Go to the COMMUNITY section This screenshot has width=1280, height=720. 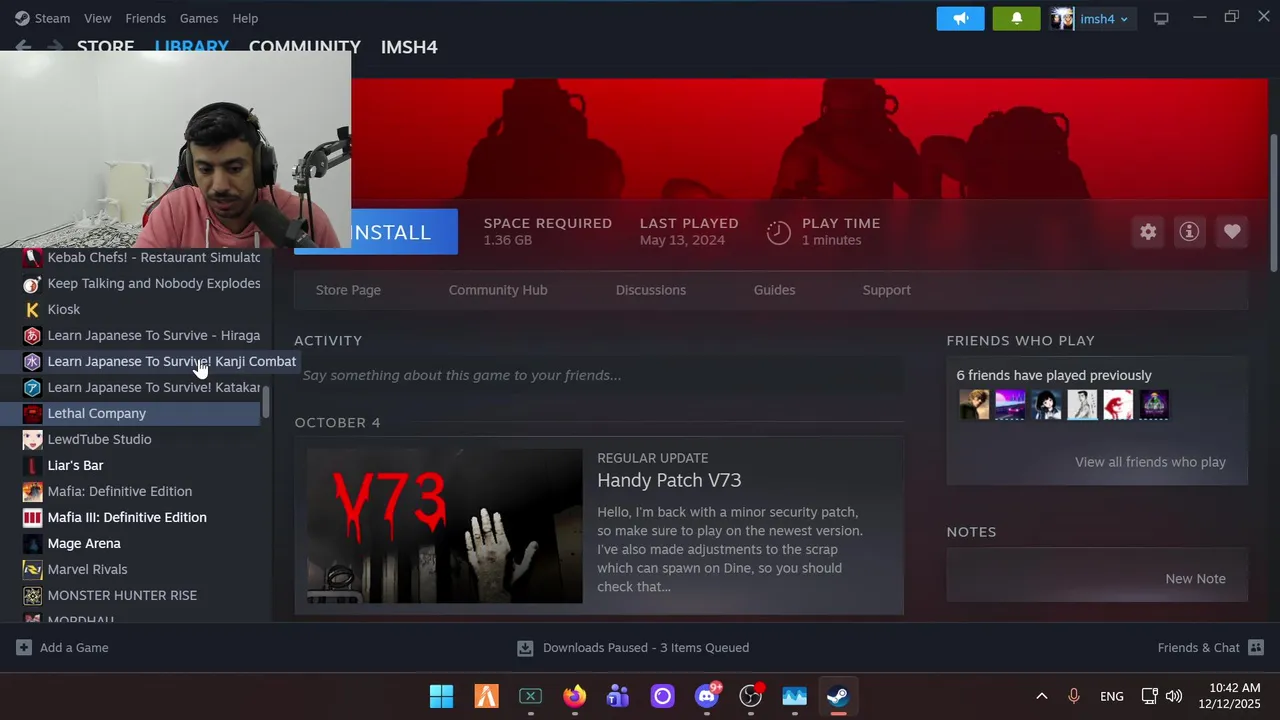click(x=304, y=47)
